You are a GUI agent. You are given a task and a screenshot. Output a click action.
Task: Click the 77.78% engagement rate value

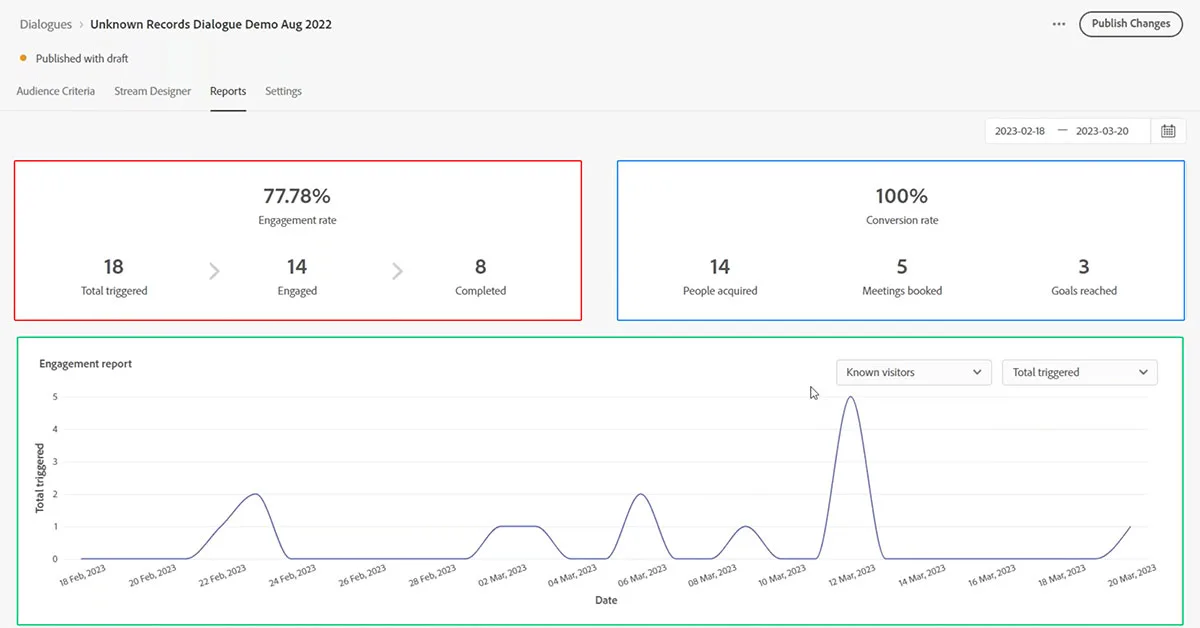[298, 195]
